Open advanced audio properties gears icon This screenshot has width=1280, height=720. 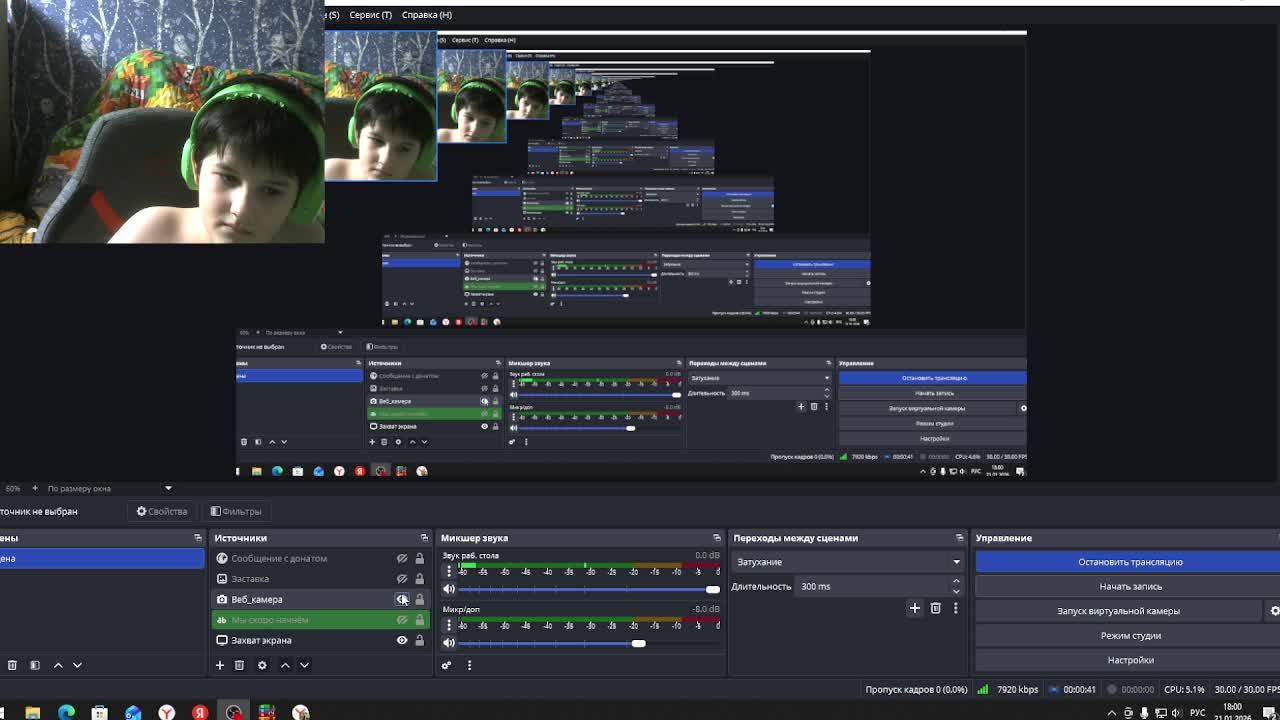[447, 665]
